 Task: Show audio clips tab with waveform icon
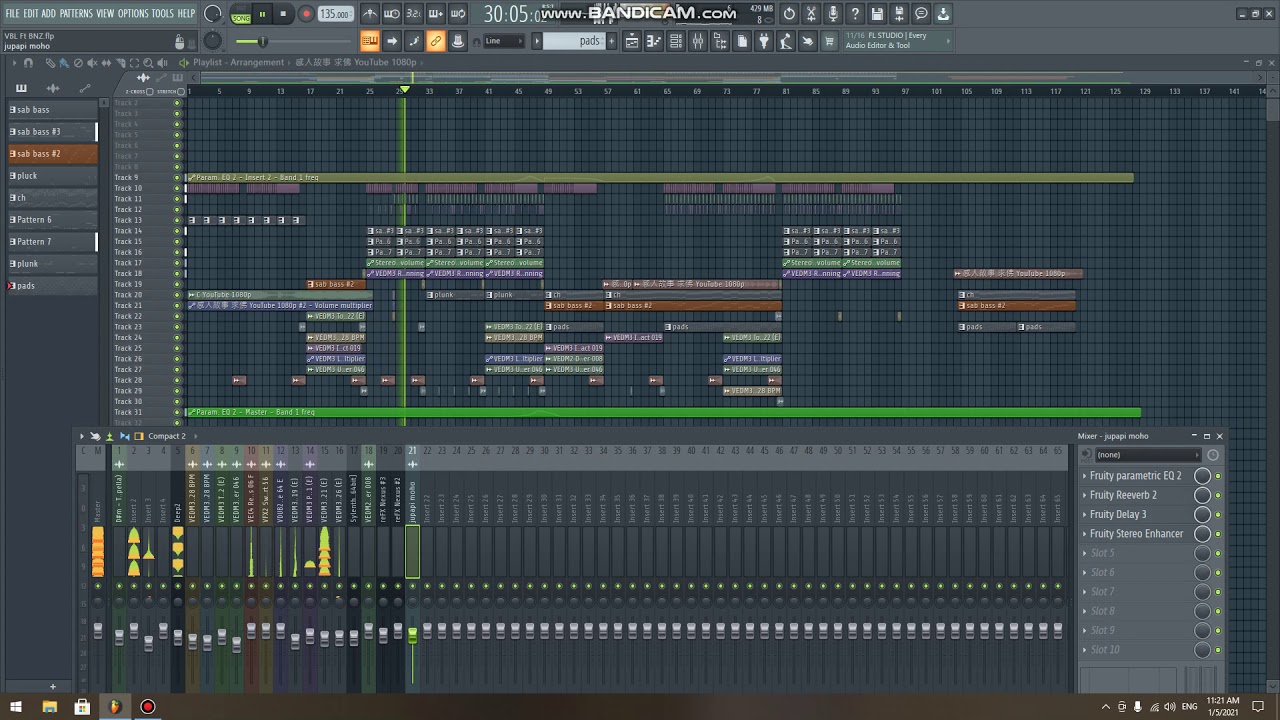point(53,88)
